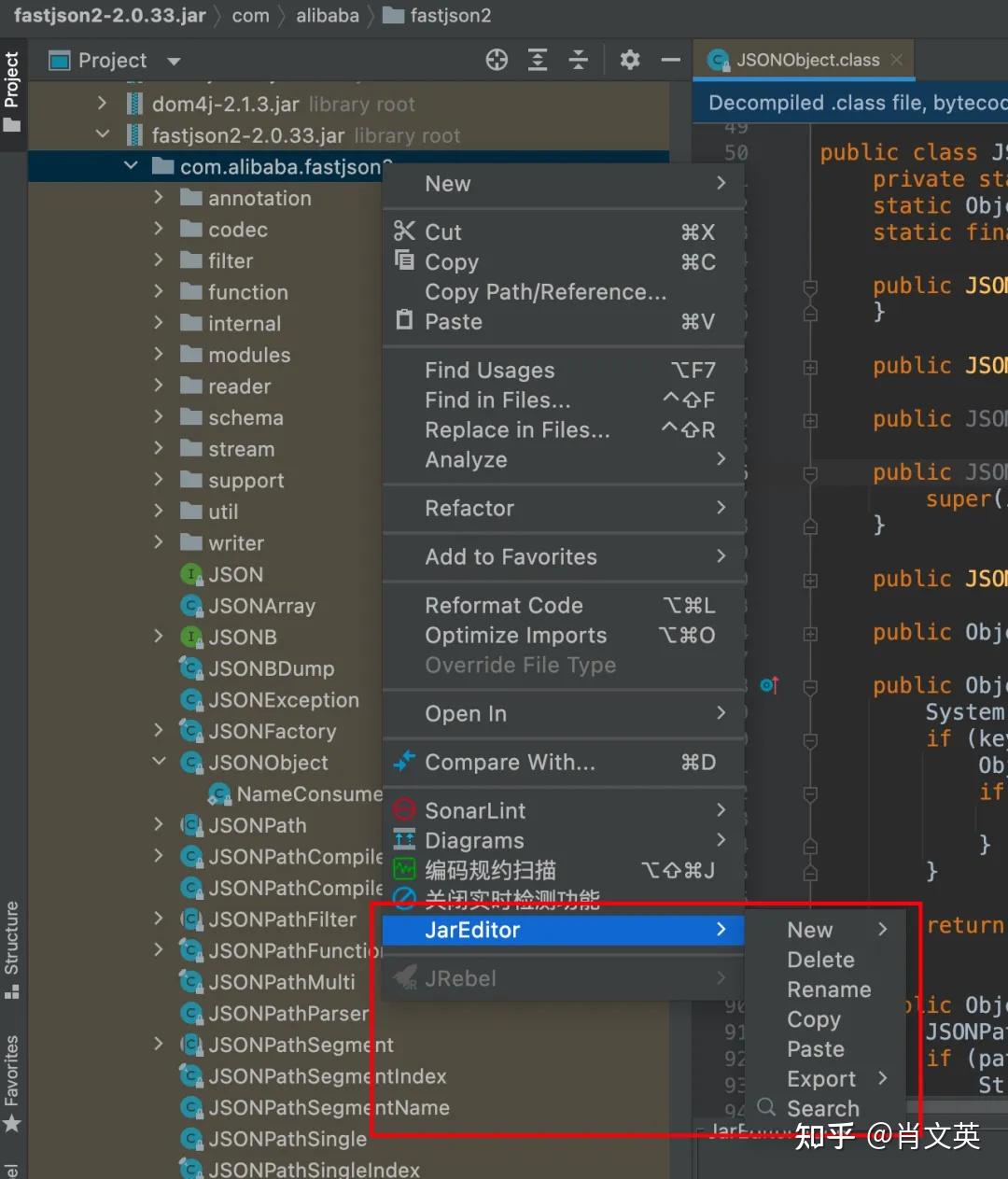1008x1179 pixels.
Task: Select JSONException class in tree
Action: click(283, 700)
